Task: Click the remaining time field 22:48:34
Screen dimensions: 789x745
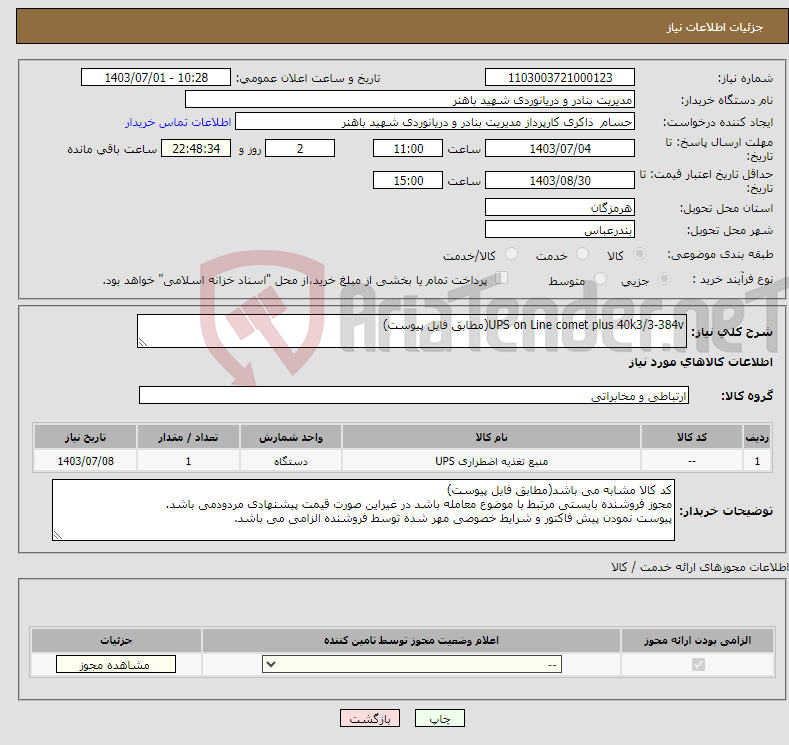Action: [196, 148]
